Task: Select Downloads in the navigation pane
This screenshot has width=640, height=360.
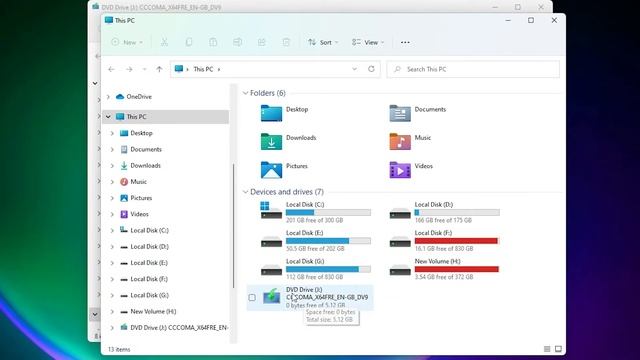Action: (145, 165)
